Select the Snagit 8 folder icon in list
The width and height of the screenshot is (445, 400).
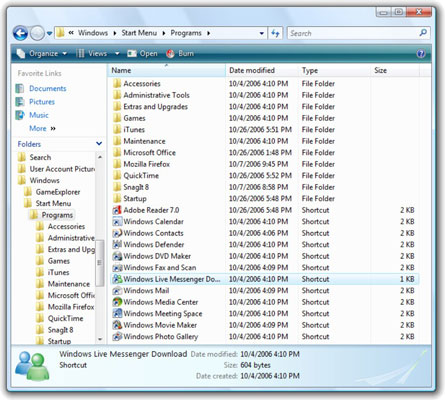click(117, 187)
